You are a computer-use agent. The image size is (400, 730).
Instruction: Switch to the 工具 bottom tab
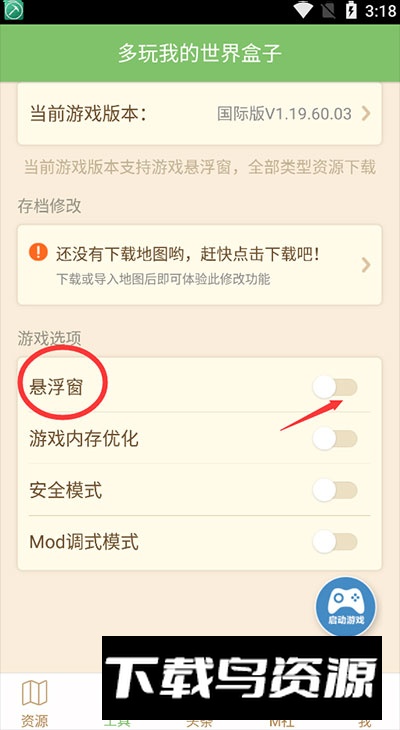pyautogui.click(x=116, y=724)
